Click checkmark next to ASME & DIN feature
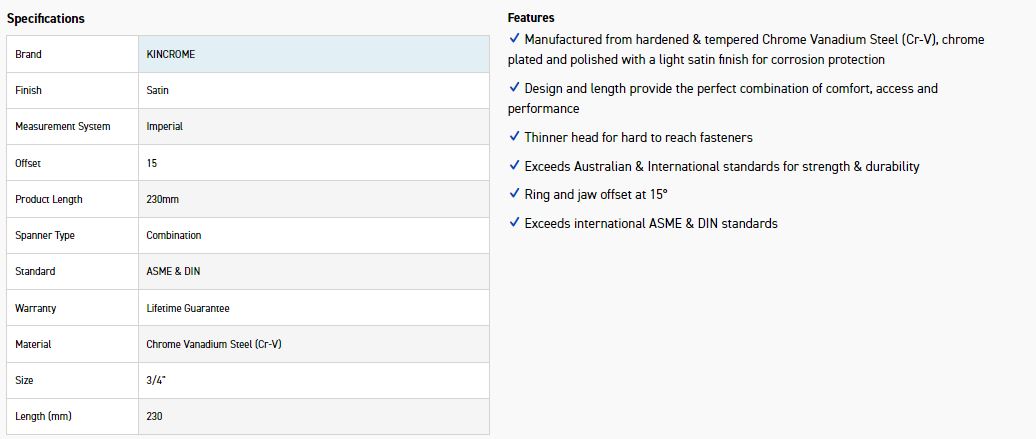Image resolution: width=1036 pixels, height=439 pixels. coord(514,223)
